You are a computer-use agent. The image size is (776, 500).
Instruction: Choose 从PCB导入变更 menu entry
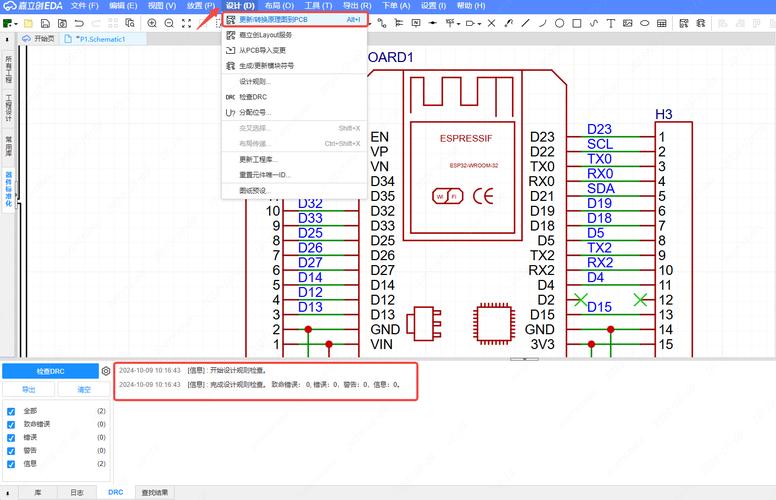(x=294, y=50)
